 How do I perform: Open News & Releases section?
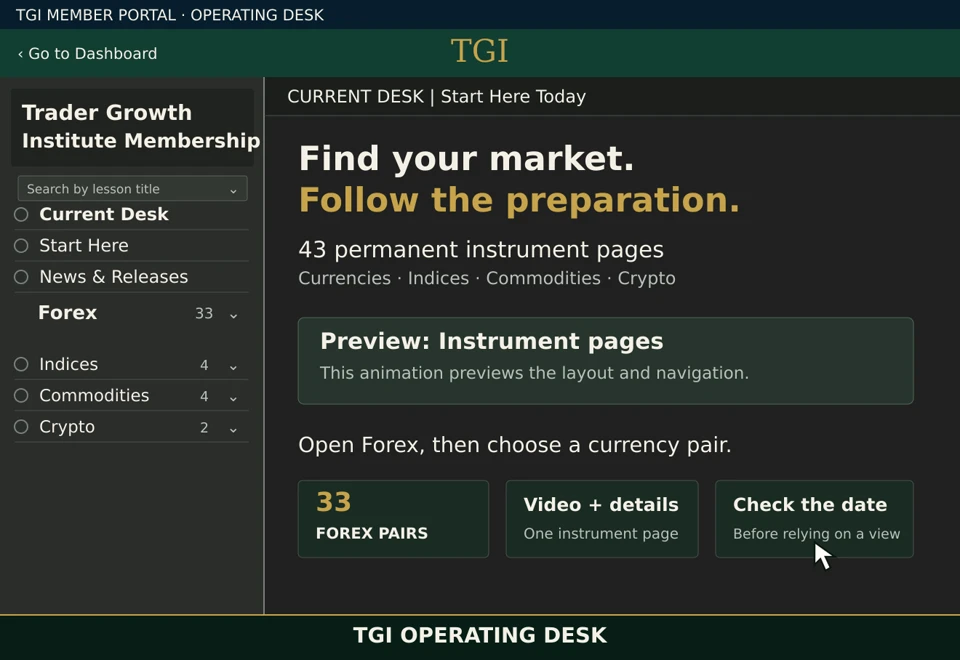[x=113, y=277]
